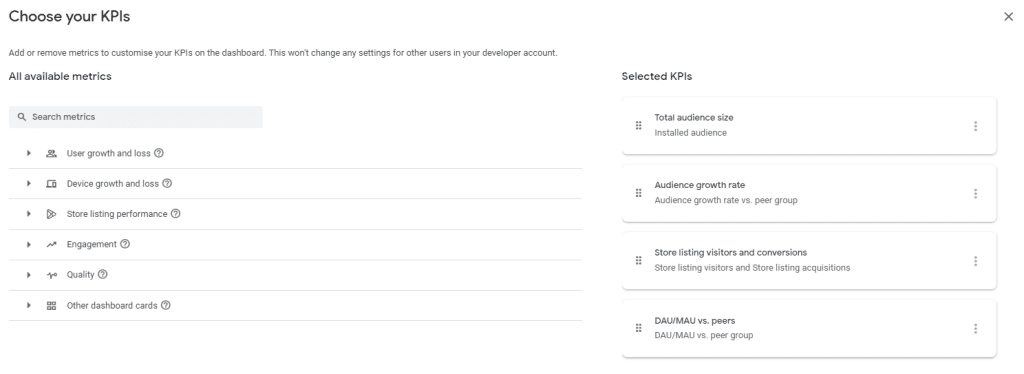The height and width of the screenshot is (374, 1024).
Task: Click the Engagement trending arrow icon
Action: click(52, 245)
